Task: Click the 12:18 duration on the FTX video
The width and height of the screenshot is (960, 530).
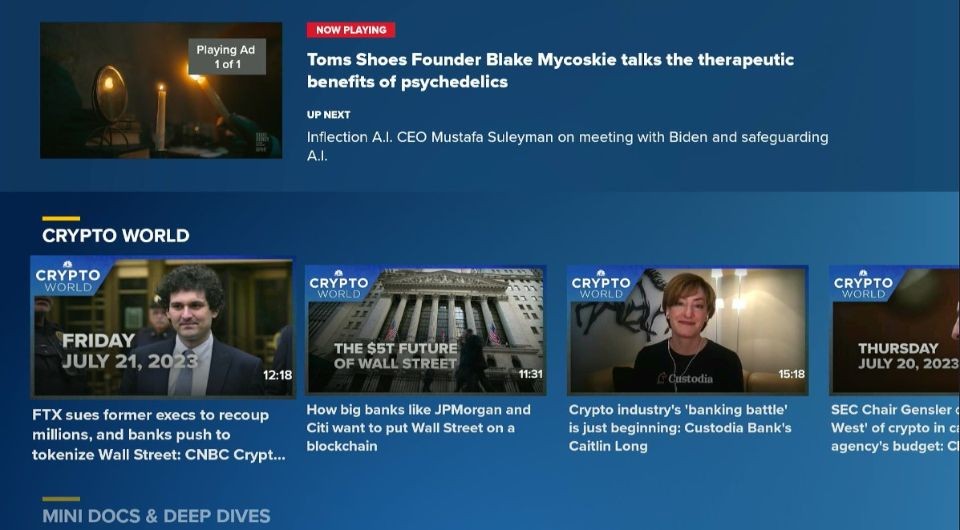Action: (277, 375)
